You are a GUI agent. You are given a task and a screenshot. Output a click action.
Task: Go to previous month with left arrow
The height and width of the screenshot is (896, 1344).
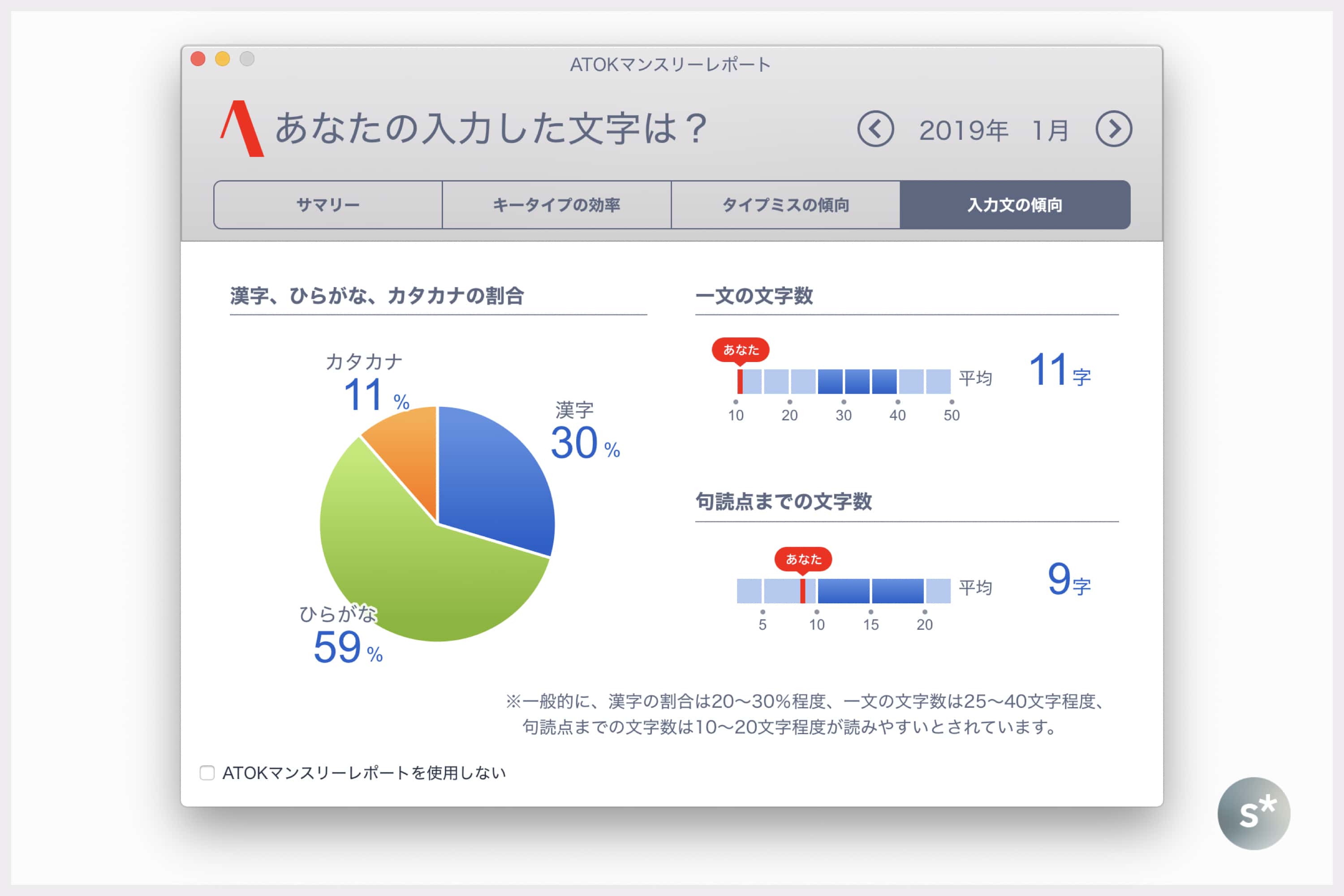click(875, 129)
